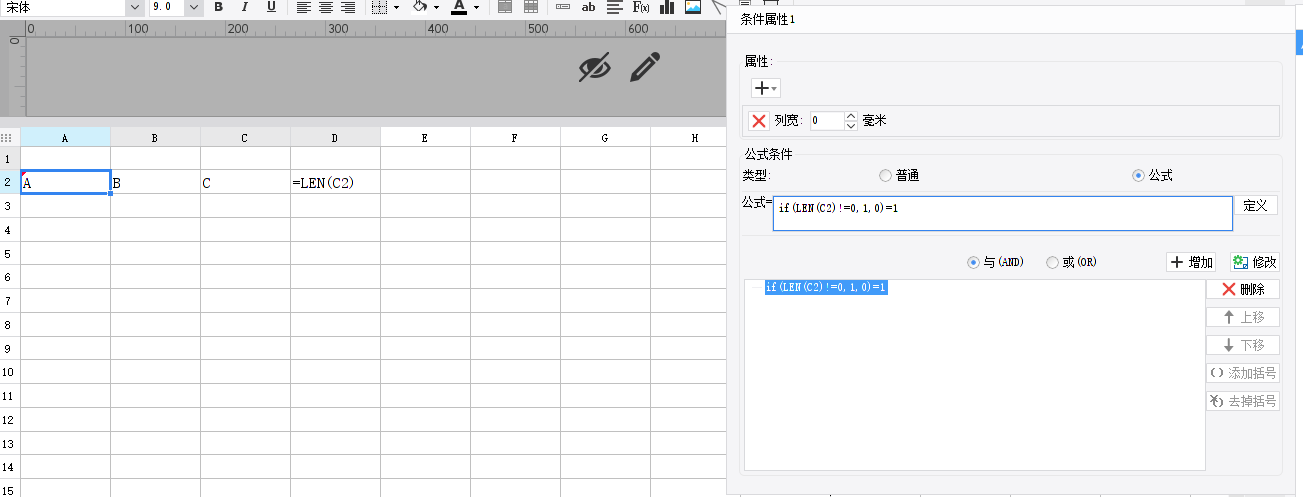
Task: Click the insert formula F(x) icon
Action: coord(641,7)
